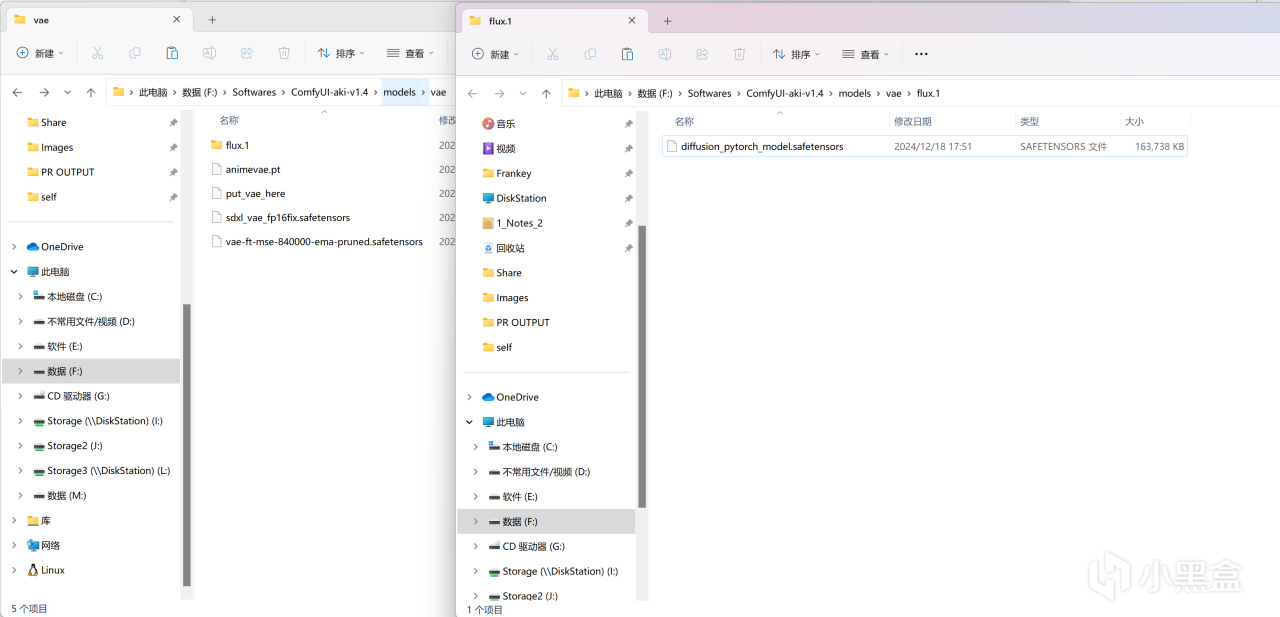Go forward in the flux.1 window

499,93
